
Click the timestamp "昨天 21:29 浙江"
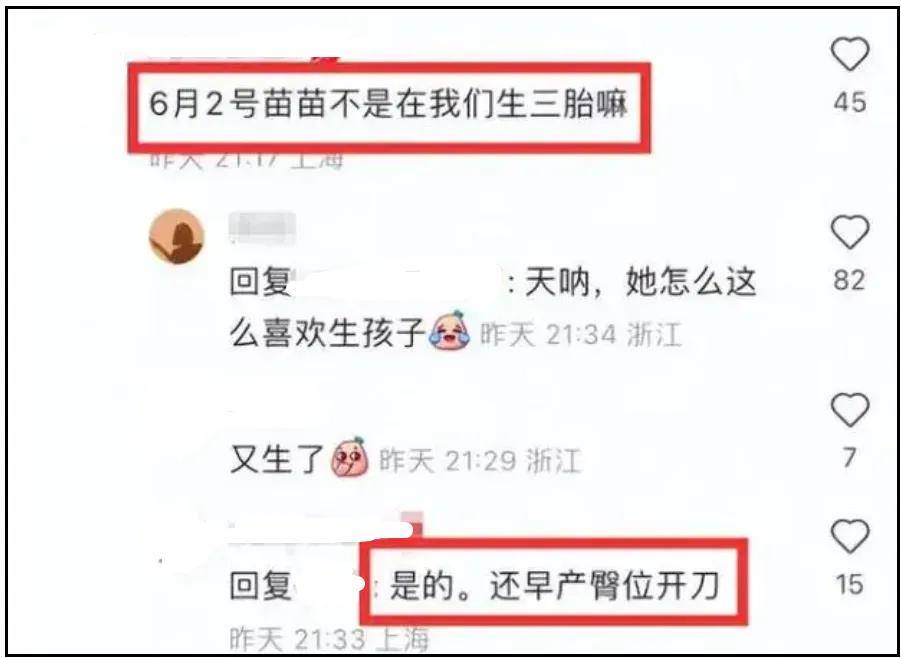click(480, 461)
